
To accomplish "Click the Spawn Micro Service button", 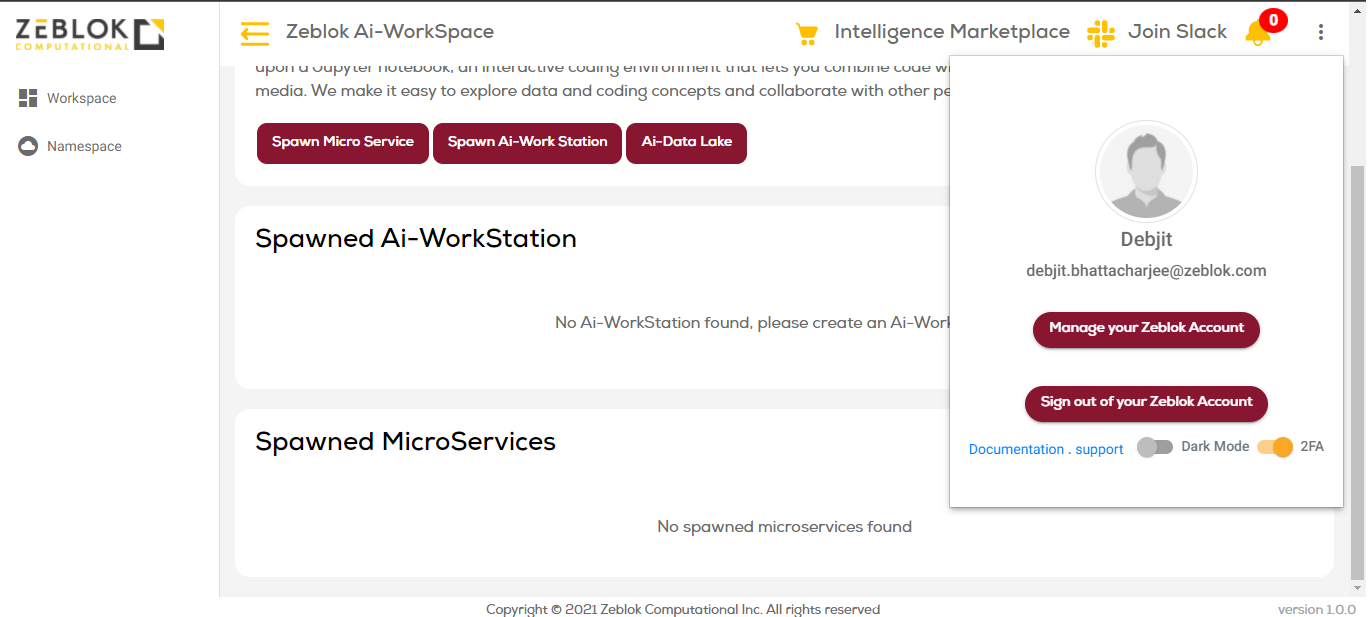I will (343, 142).
